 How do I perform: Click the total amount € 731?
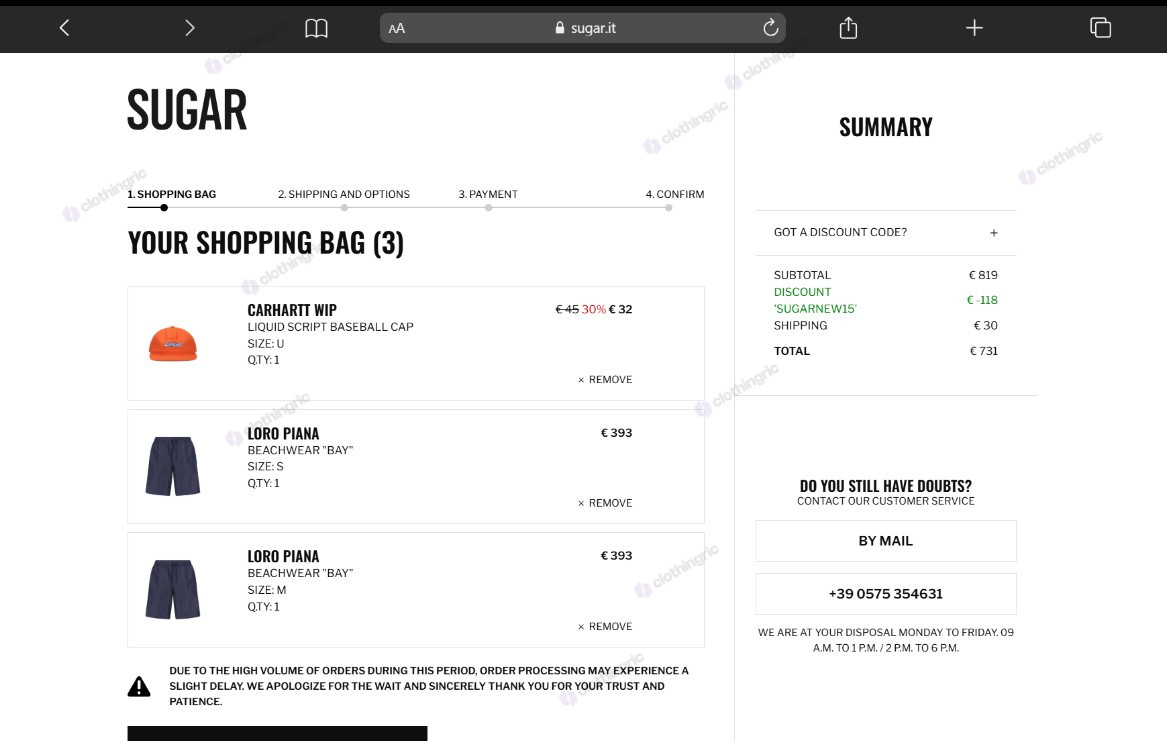point(983,351)
